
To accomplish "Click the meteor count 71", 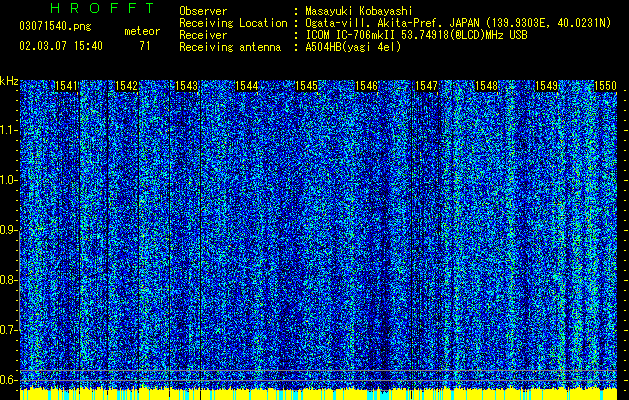I will click(x=145, y=46).
